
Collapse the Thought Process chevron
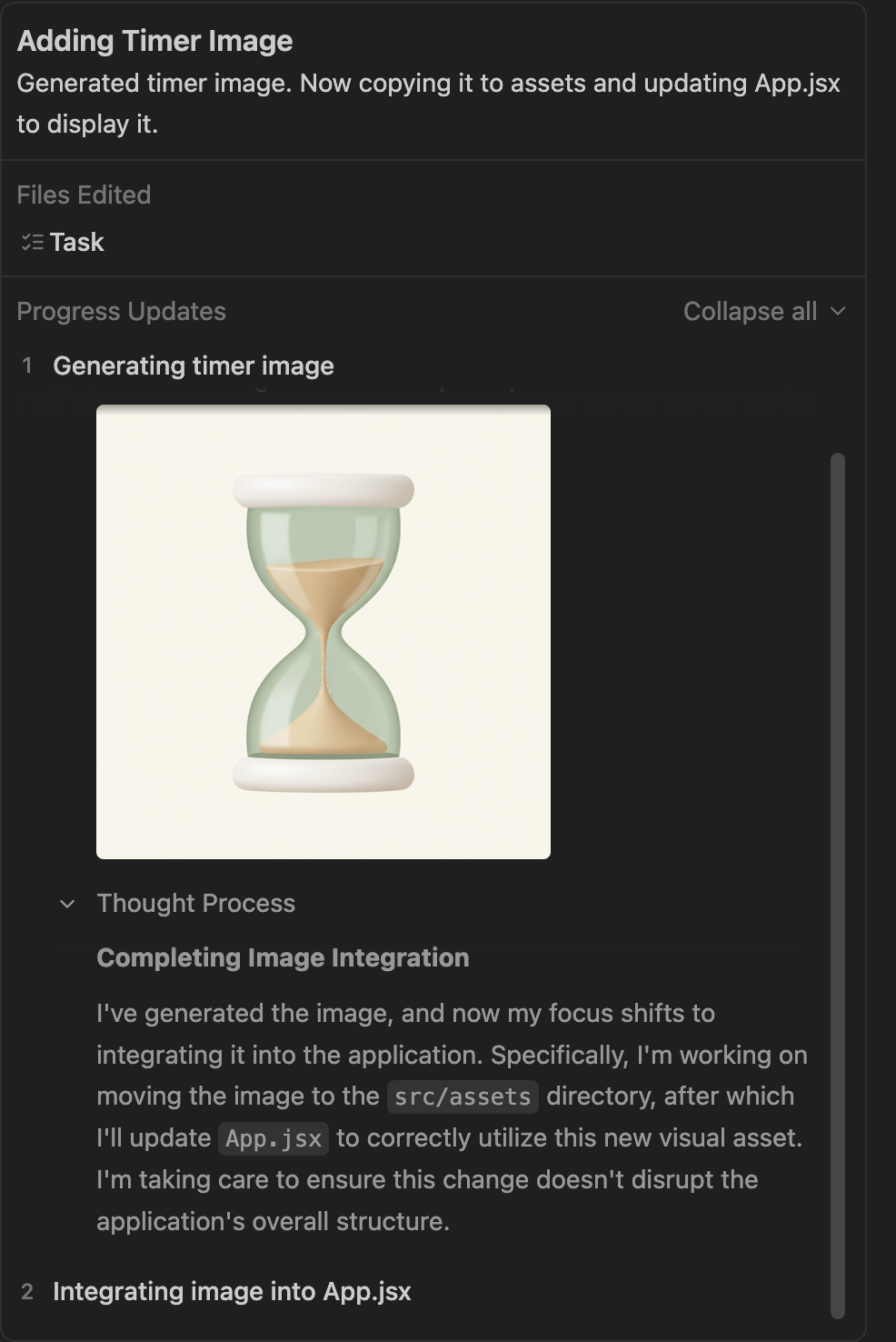point(67,904)
